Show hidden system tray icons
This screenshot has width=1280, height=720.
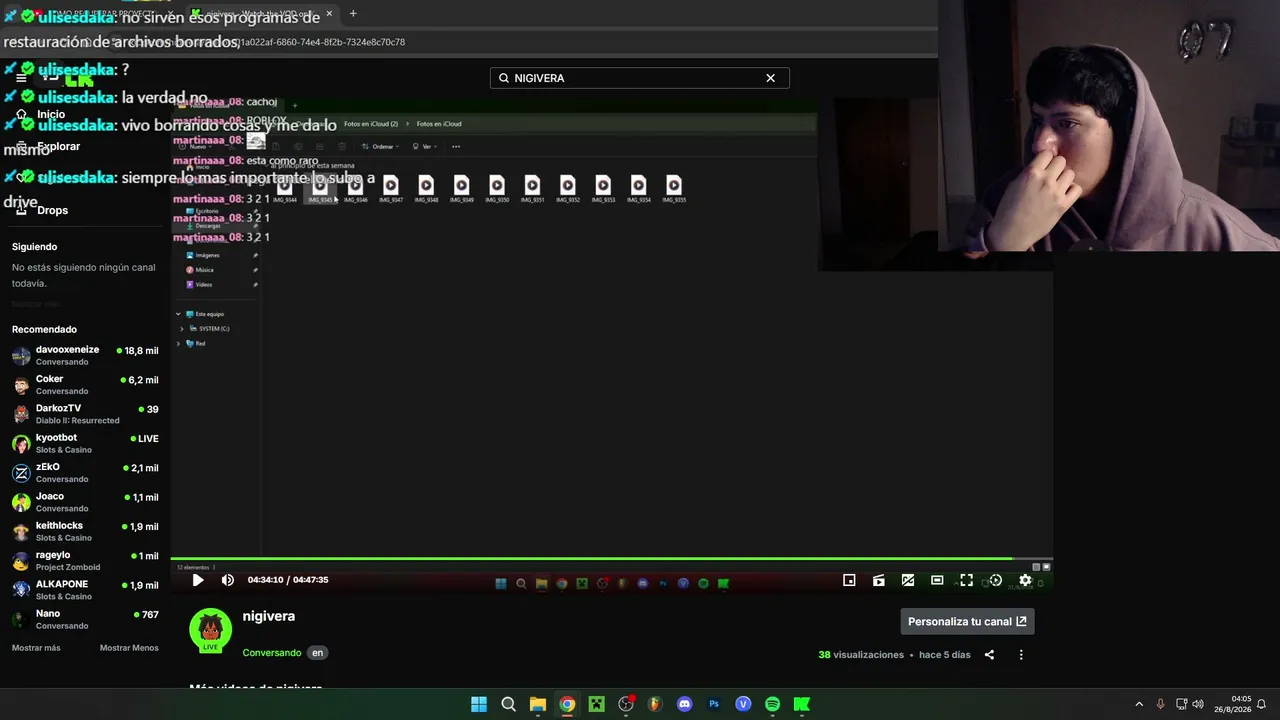pos(1139,704)
